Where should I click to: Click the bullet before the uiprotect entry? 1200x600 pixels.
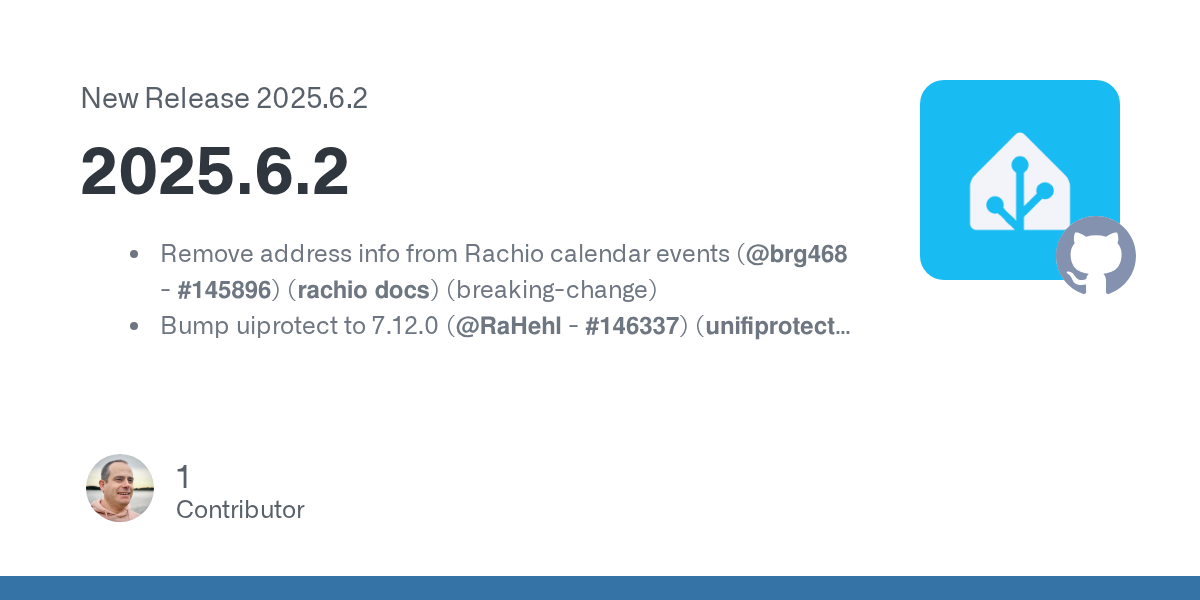tap(134, 327)
